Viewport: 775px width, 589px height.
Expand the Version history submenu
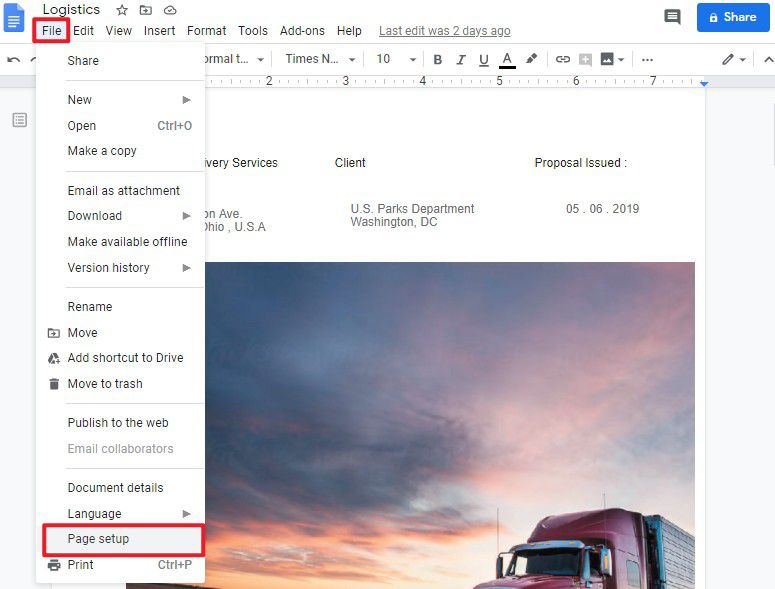[x=120, y=268]
